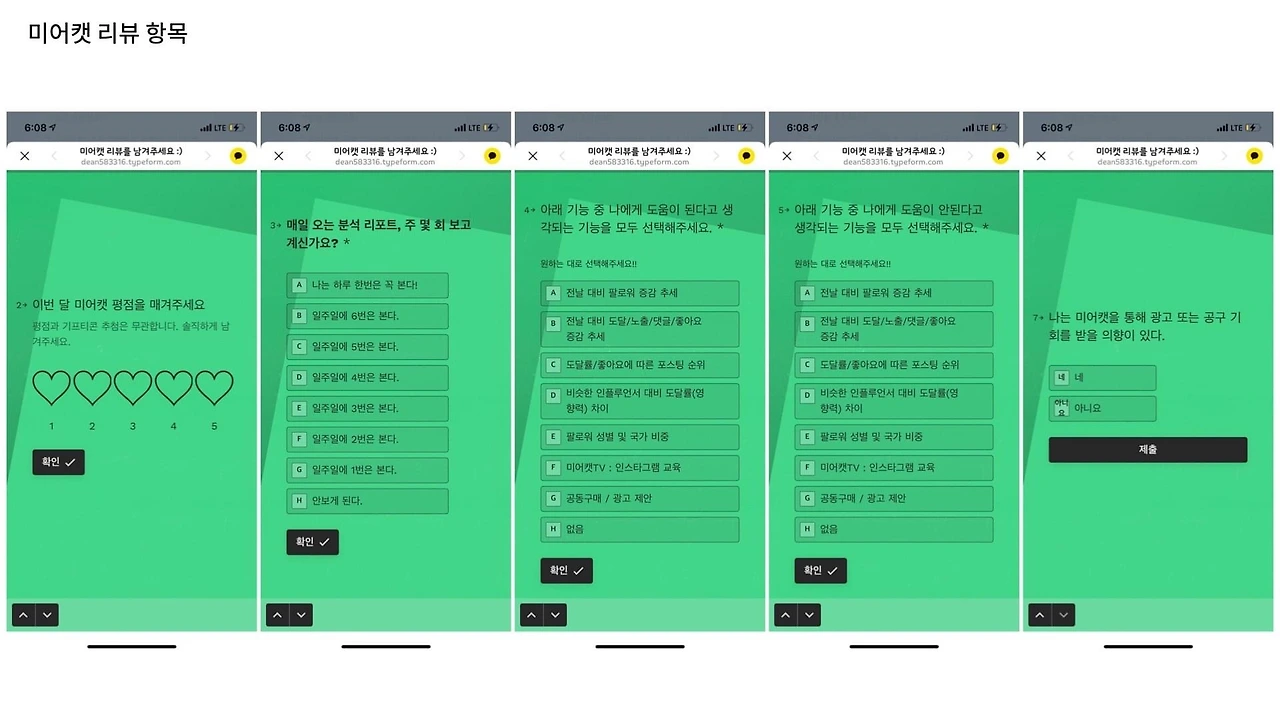Check '전날 대비 팔로워 증감 추세' in question 5
Viewport: 1280px width, 720px height.
(x=894, y=293)
